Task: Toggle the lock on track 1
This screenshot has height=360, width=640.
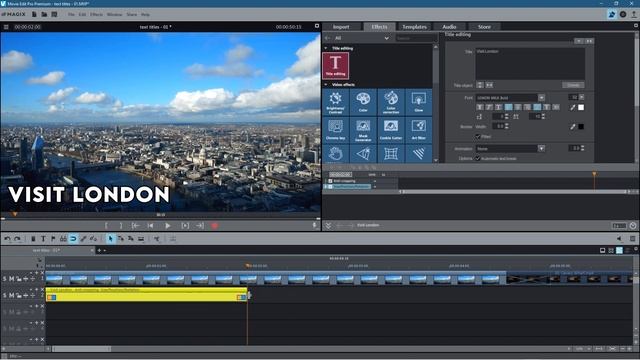Action: (19, 279)
